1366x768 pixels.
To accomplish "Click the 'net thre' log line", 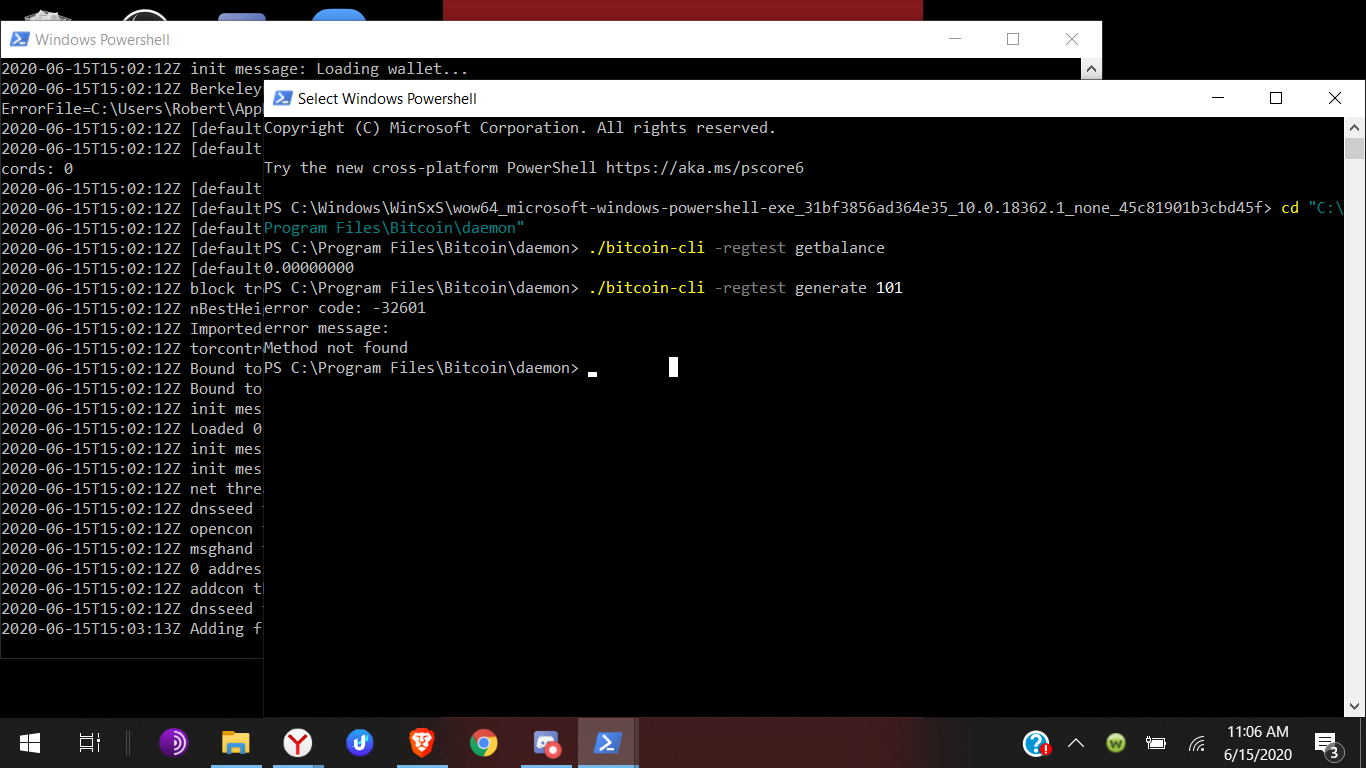I will pyautogui.click(x=131, y=489).
